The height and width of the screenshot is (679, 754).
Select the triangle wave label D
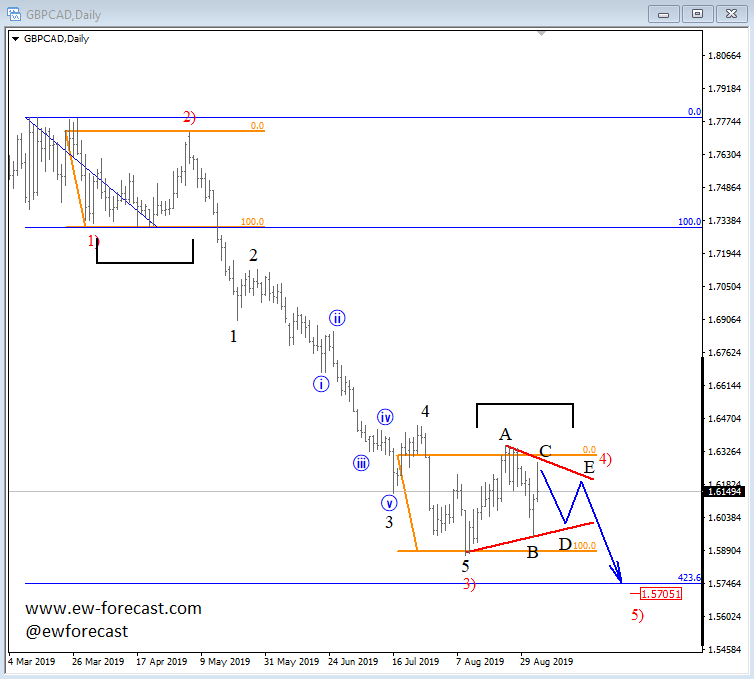565,544
